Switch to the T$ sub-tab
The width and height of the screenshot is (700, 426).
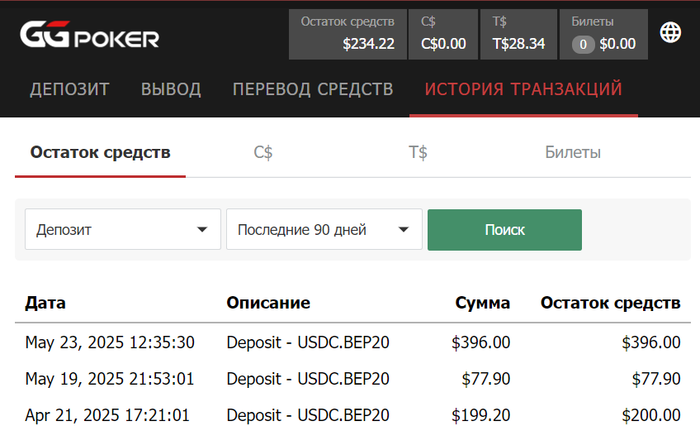[x=418, y=152]
